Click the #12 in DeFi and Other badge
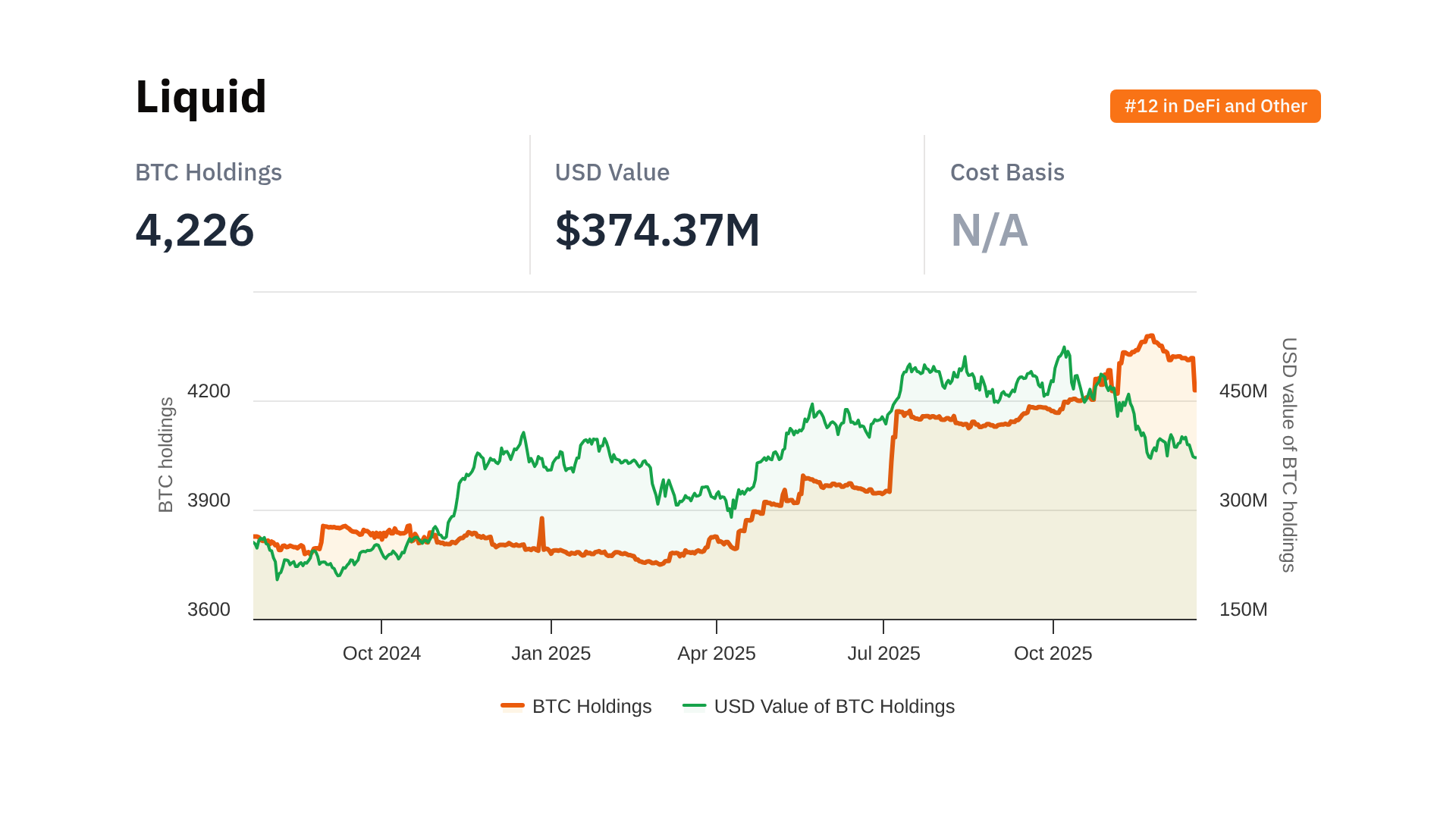 (x=1215, y=106)
